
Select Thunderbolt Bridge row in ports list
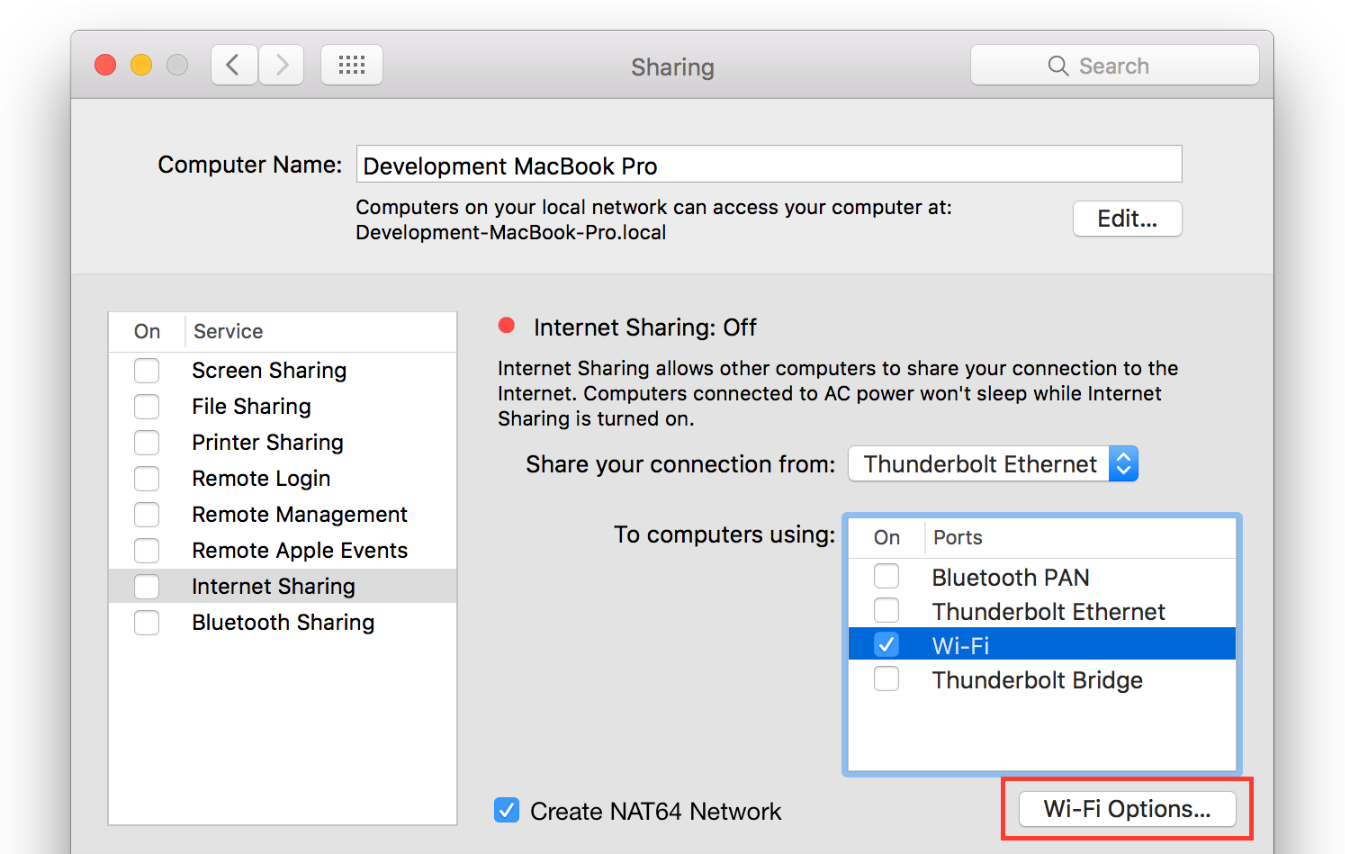tap(1037, 680)
